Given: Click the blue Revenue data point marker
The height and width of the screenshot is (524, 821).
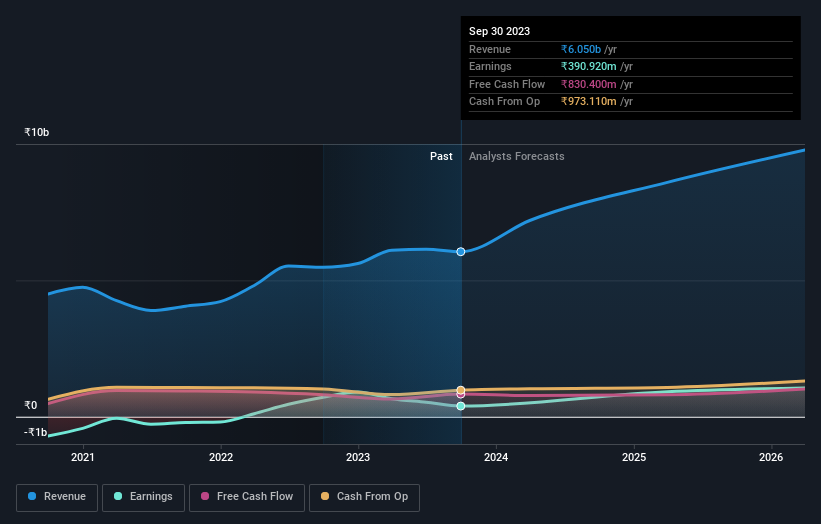Looking at the screenshot, I should click(461, 252).
